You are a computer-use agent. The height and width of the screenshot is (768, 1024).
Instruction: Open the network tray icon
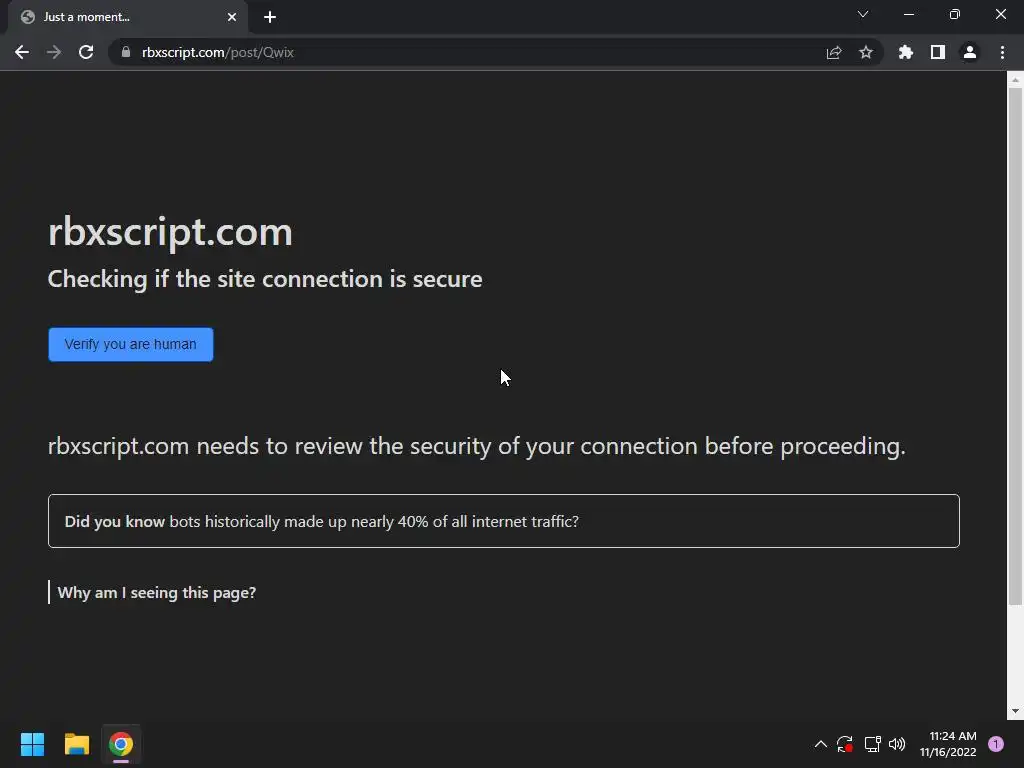pos(872,744)
